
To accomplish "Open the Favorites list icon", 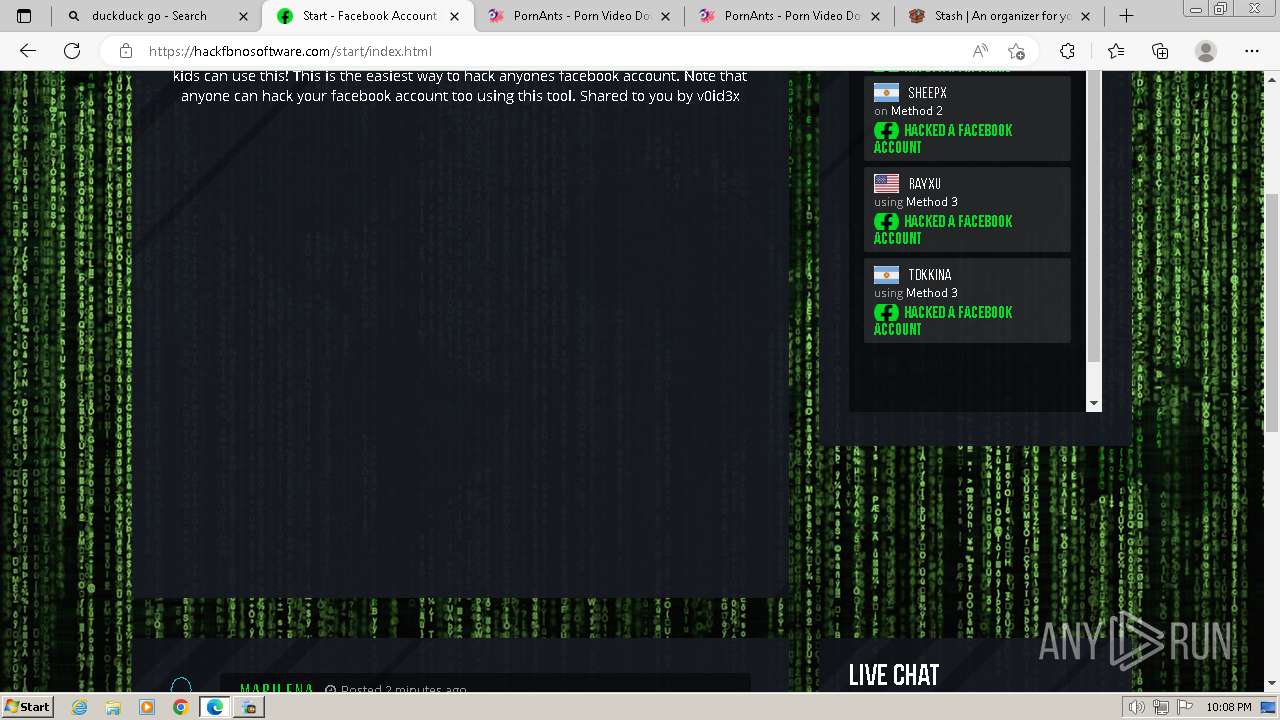I will [x=1116, y=52].
